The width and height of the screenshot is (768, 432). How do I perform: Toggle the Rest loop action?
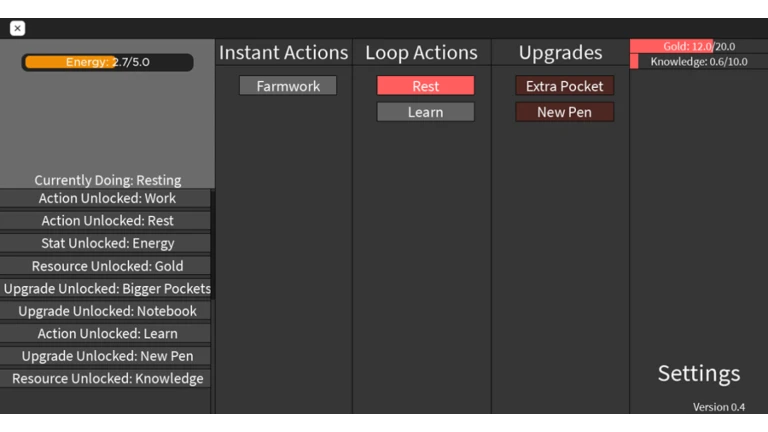click(425, 86)
